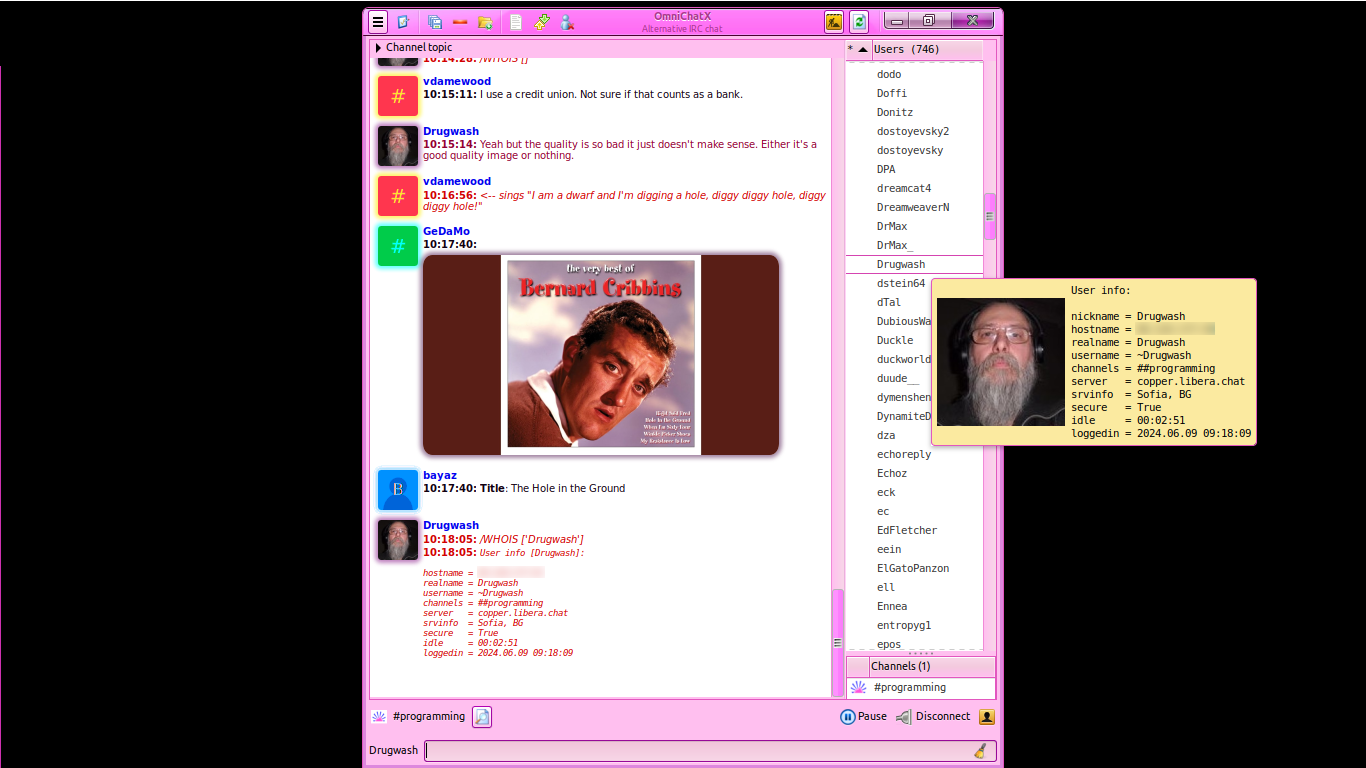This screenshot has width=1366, height=768.
Task: Select user dostoyevsky2 in the user list
Action: tap(914, 132)
